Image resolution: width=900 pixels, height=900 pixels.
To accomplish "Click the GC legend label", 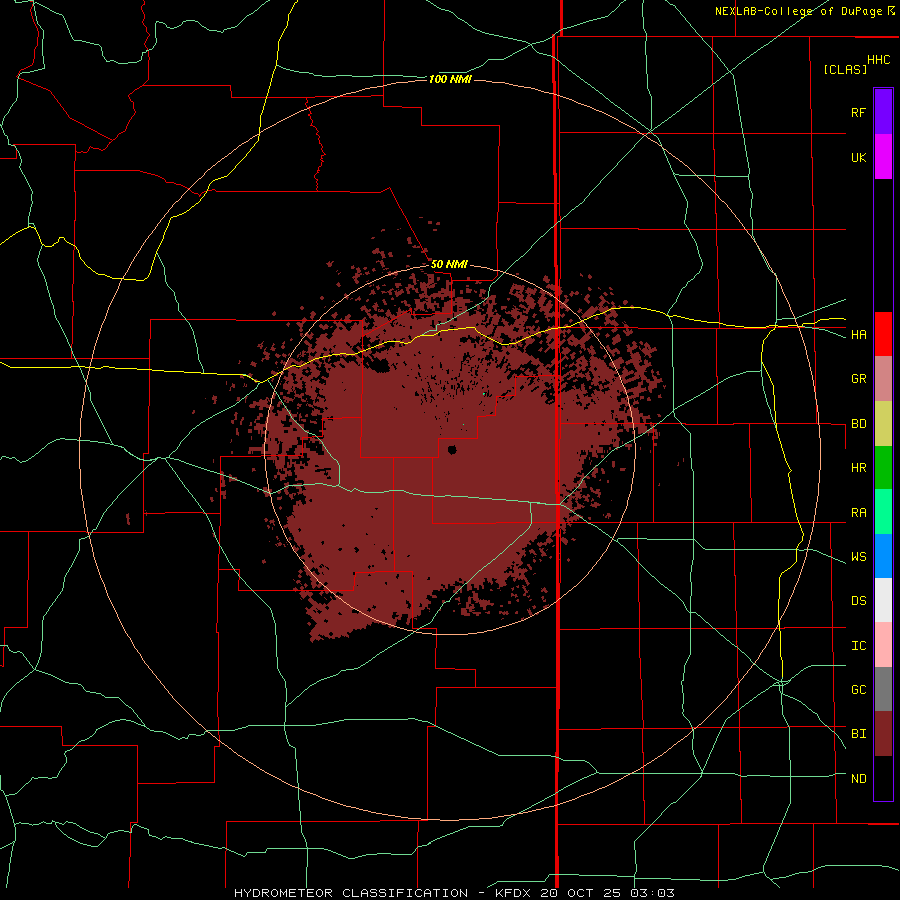I will [858, 690].
